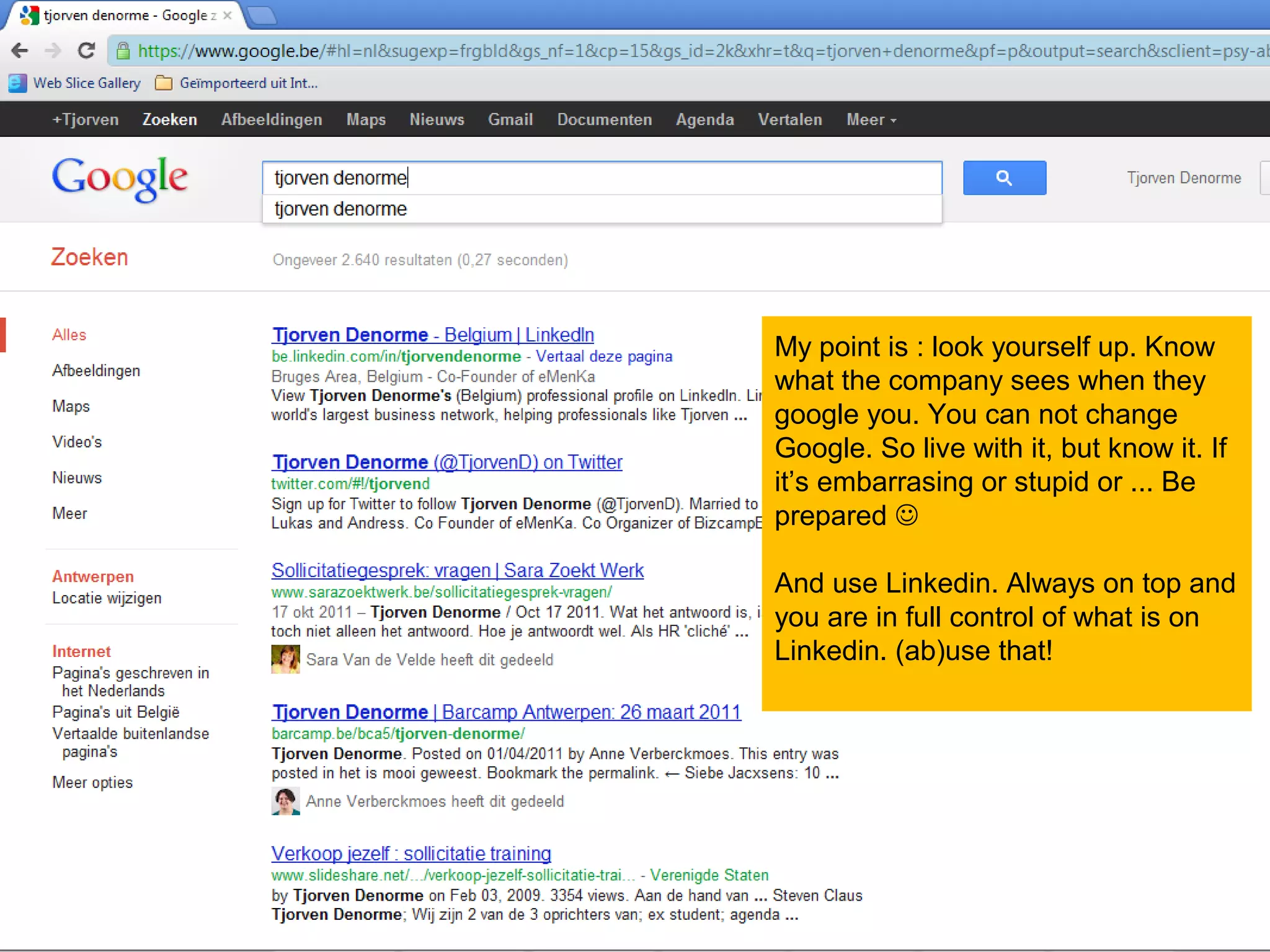This screenshot has width=1270, height=952.
Task: Open Gmail in the Google bar
Action: click(x=510, y=120)
